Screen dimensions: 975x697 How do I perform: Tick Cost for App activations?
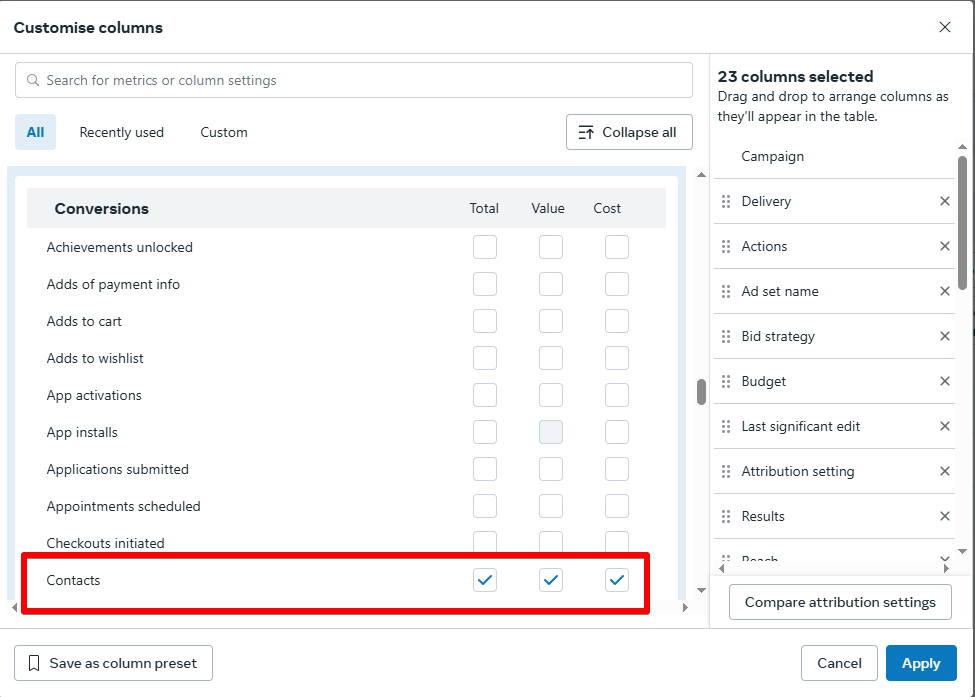tap(617, 395)
